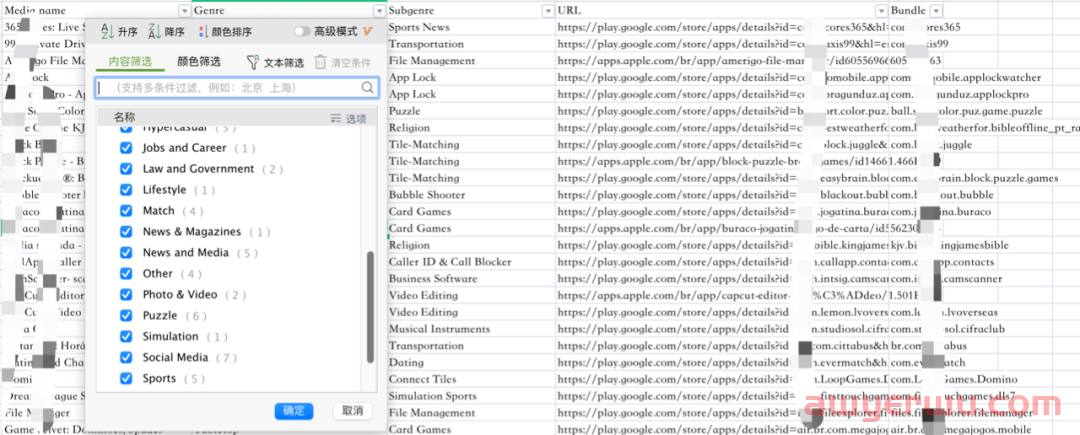
Task: Click the Subgenre column header cell
Action: [x=471, y=11]
